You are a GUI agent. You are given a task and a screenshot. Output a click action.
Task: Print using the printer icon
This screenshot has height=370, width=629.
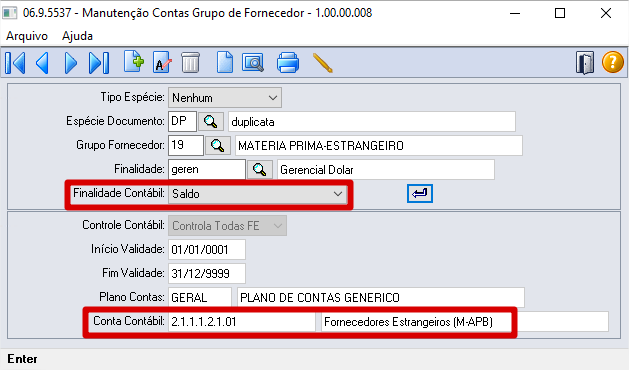point(288,63)
